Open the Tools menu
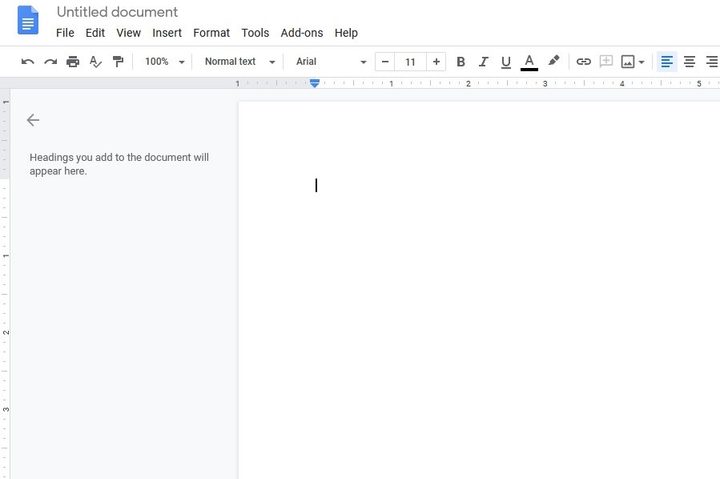 tap(255, 33)
